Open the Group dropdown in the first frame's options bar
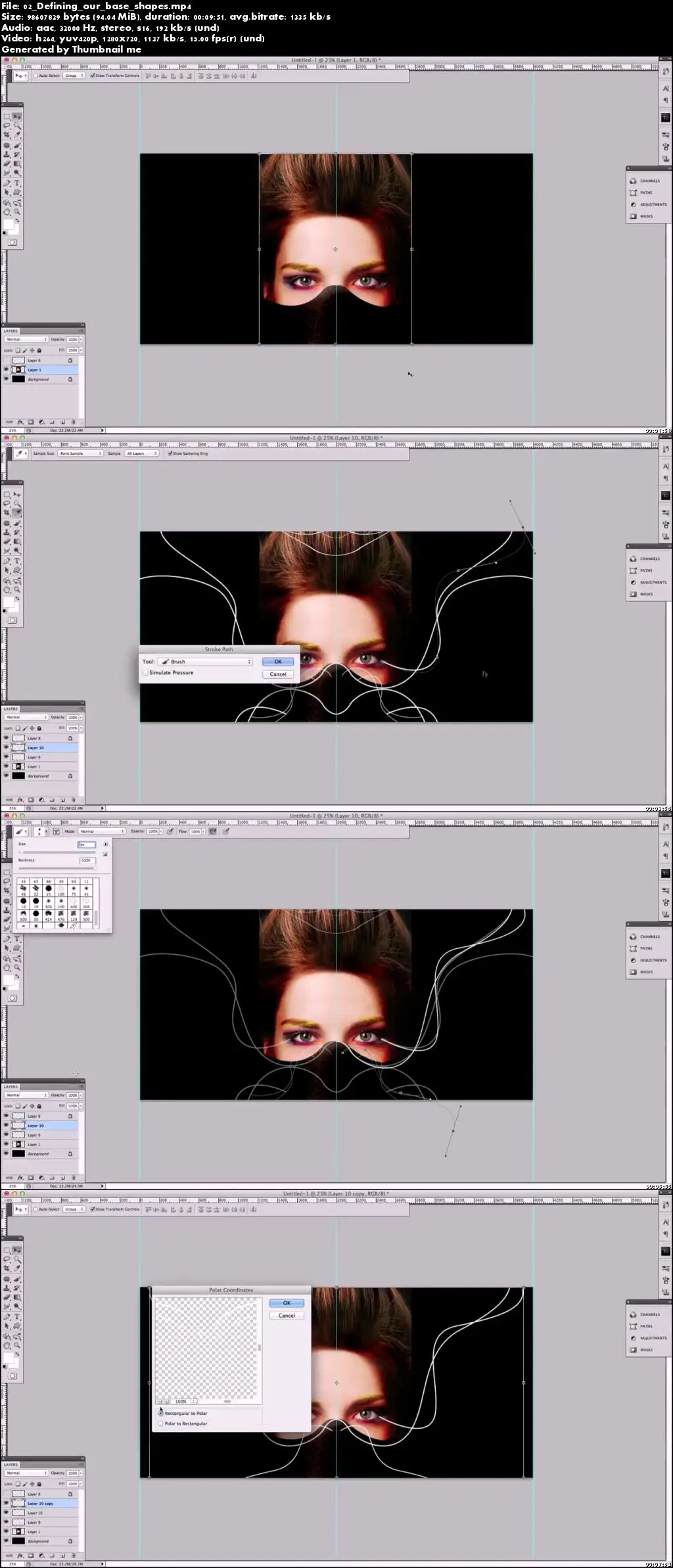The height and width of the screenshot is (1568, 673). click(x=74, y=76)
